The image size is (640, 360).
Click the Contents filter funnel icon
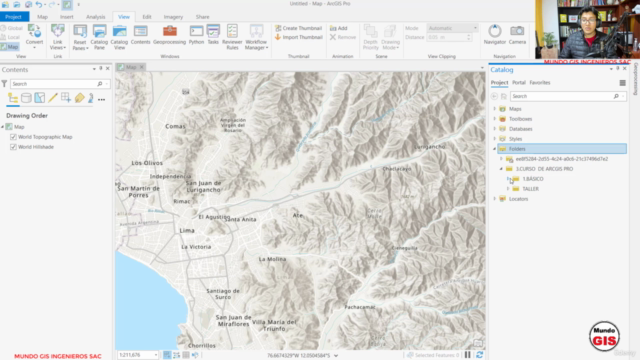coord(4,84)
